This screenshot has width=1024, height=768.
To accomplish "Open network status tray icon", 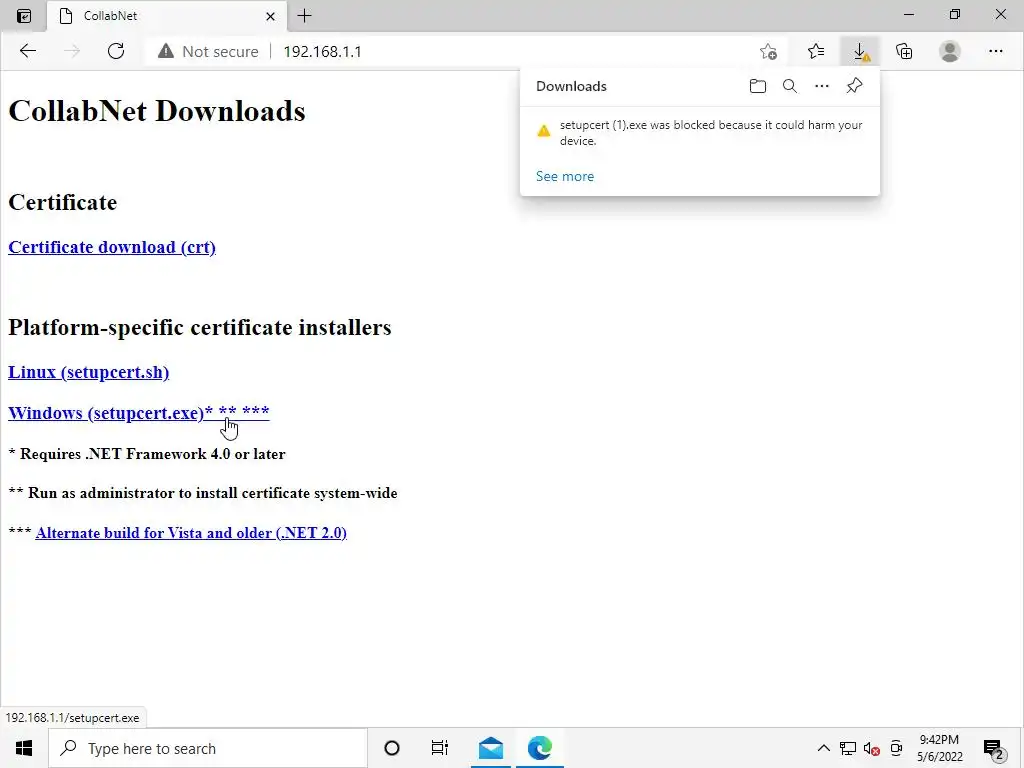I will [x=848, y=748].
